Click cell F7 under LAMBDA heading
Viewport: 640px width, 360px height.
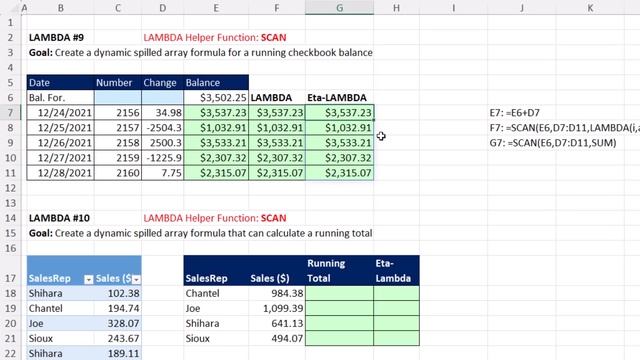pos(277,113)
